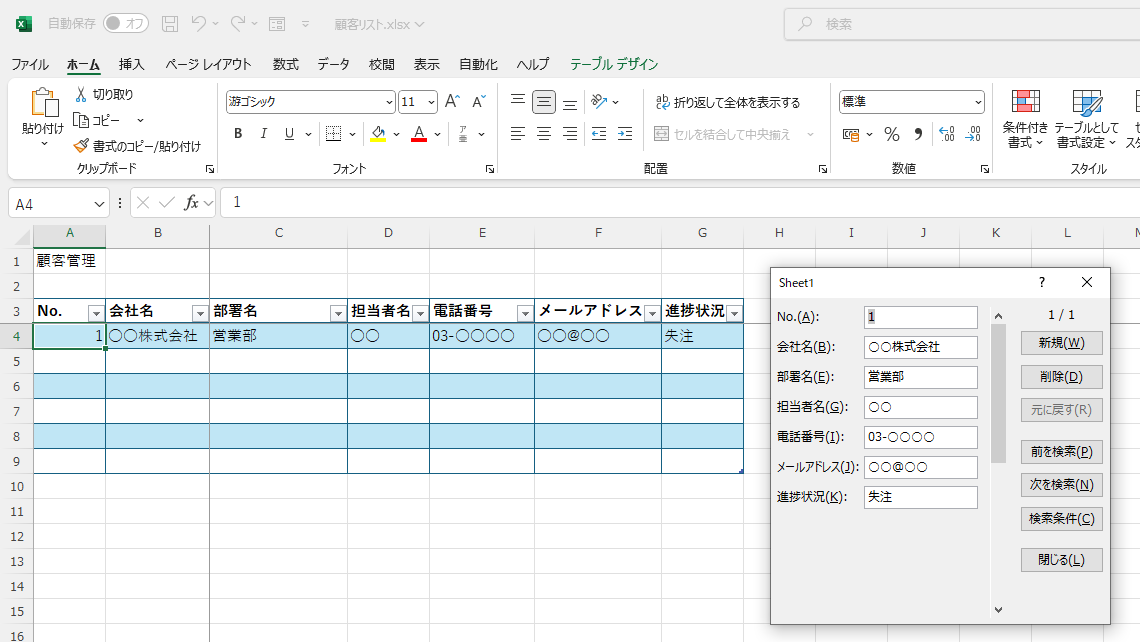Open the 進捗状況 column filter dropdown
Image resolution: width=1140 pixels, height=642 pixels.
point(734,313)
